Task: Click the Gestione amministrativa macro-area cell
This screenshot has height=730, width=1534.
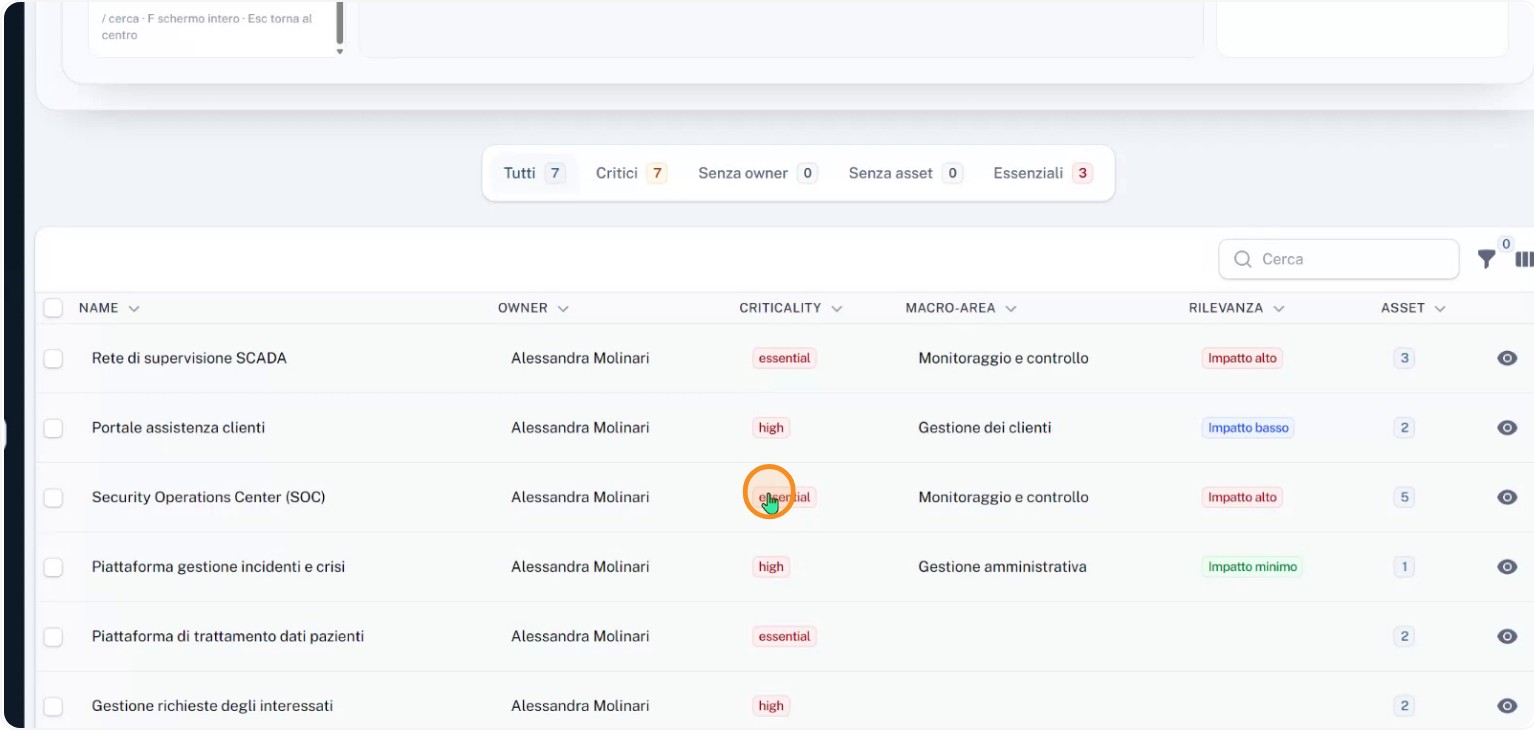Action: tap(1002, 567)
